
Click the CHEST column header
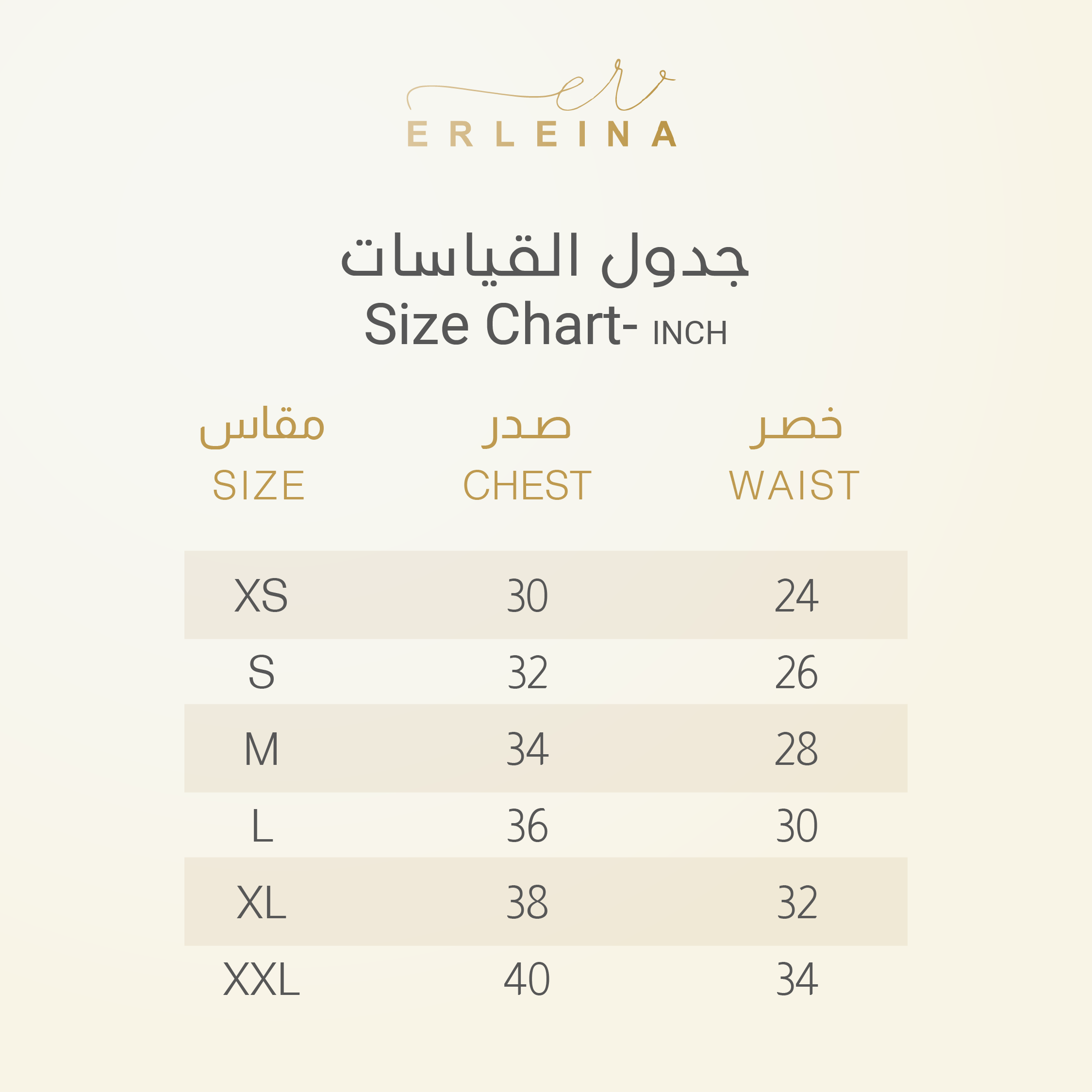(x=528, y=485)
